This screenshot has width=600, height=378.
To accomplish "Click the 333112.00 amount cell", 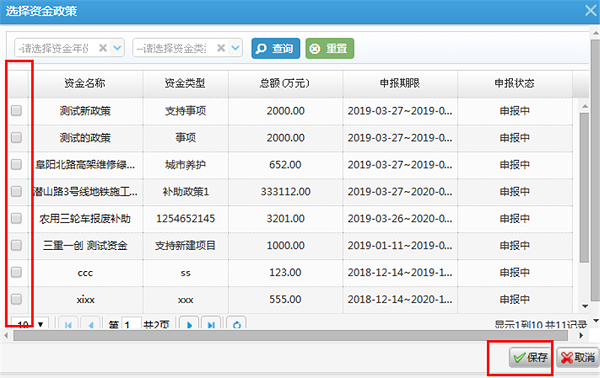I will [x=285, y=192].
